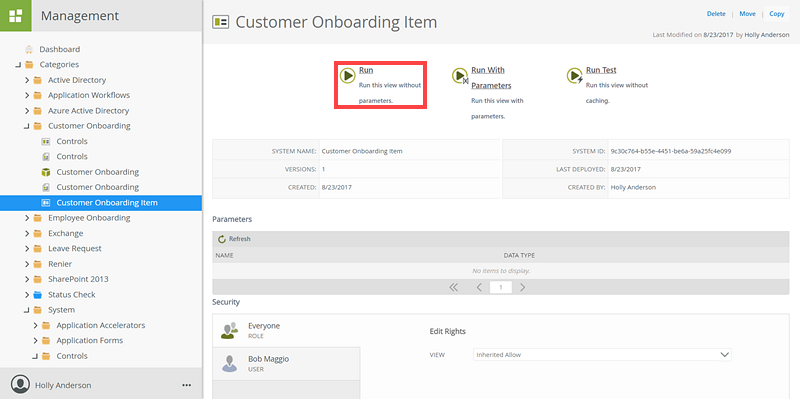Viewport: 800px width, 399px height.
Task: Click the Refresh button in Parameters
Action: coord(234,239)
